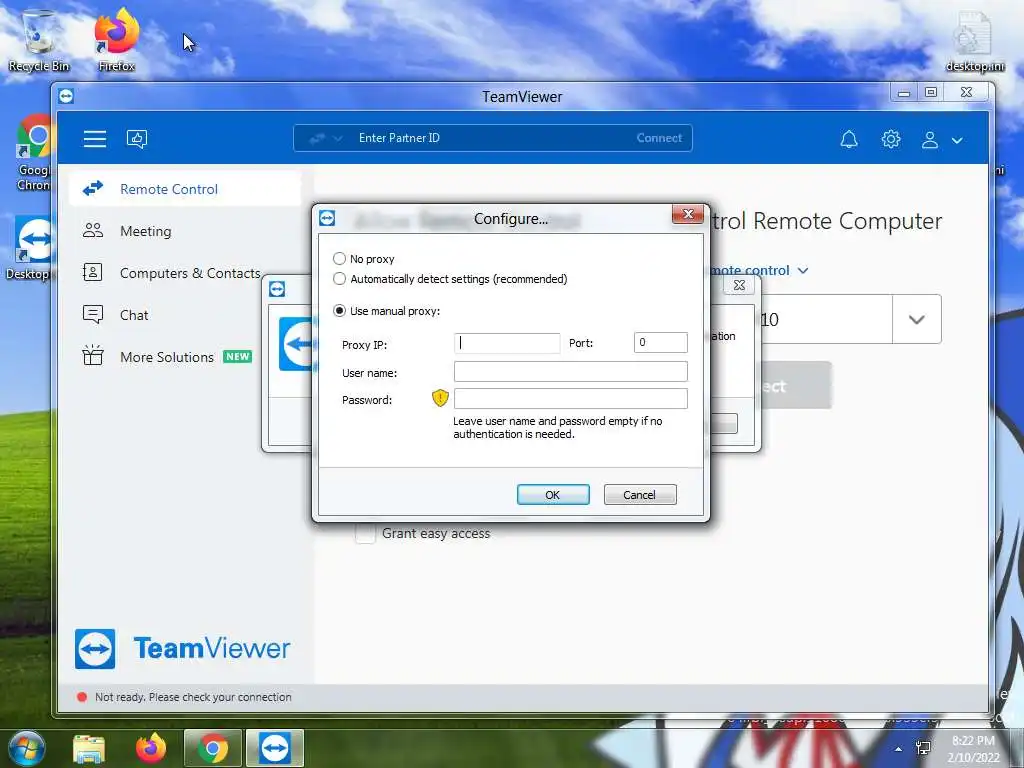Viewport: 1024px width, 768px height.
Task: Click the Computers & Contacts address book icon
Action: (93, 272)
